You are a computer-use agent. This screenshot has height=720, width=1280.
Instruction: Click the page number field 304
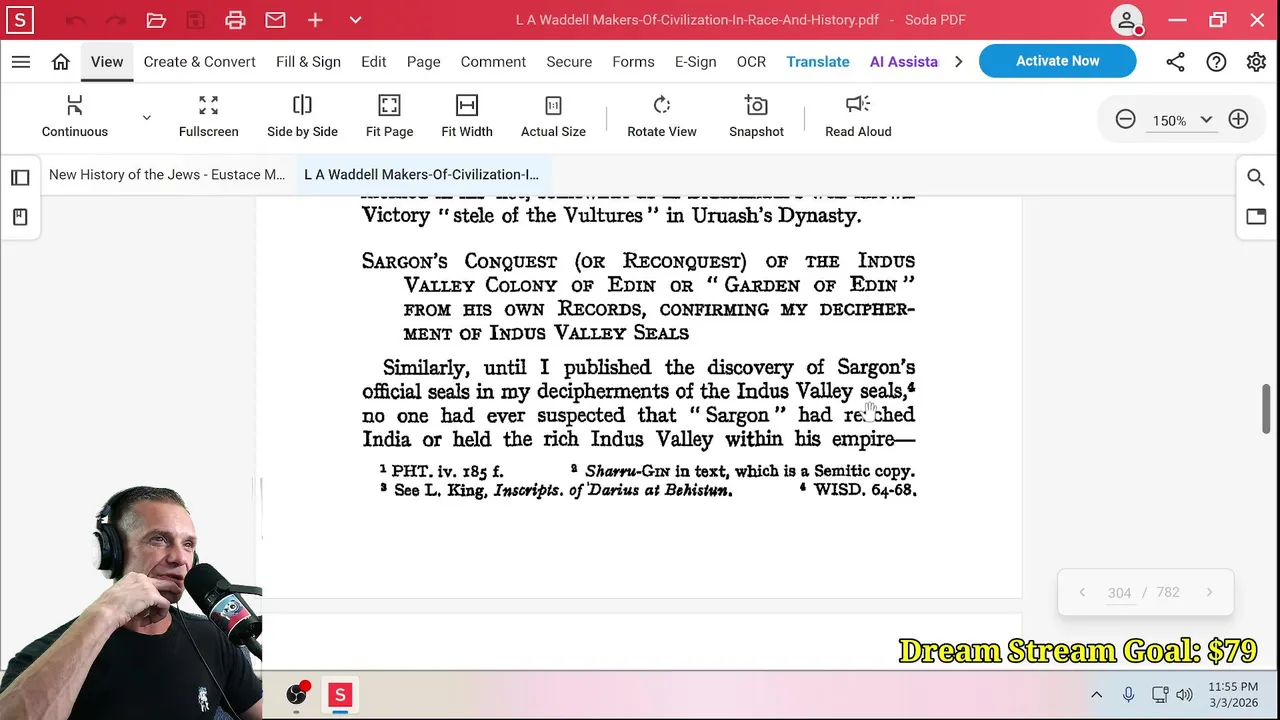pyautogui.click(x=1119, y=593)
